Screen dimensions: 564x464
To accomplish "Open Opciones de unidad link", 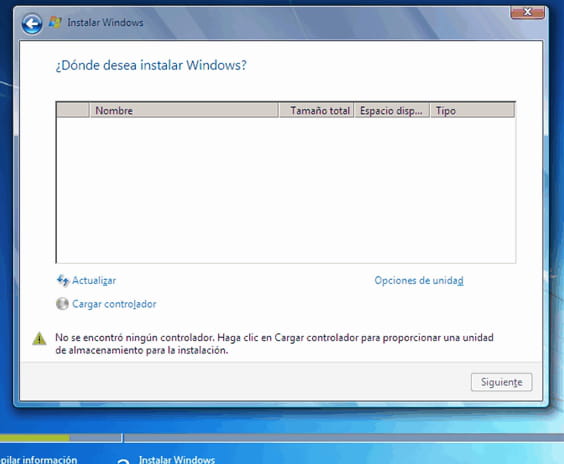I will (419, 281).
